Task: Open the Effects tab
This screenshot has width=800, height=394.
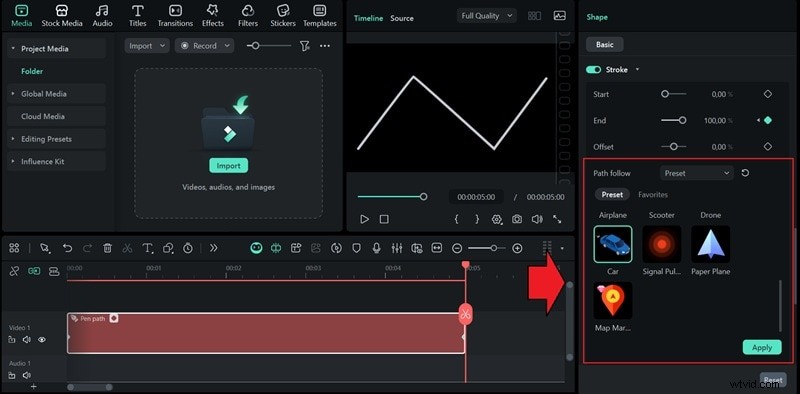Action: [212, 16]
